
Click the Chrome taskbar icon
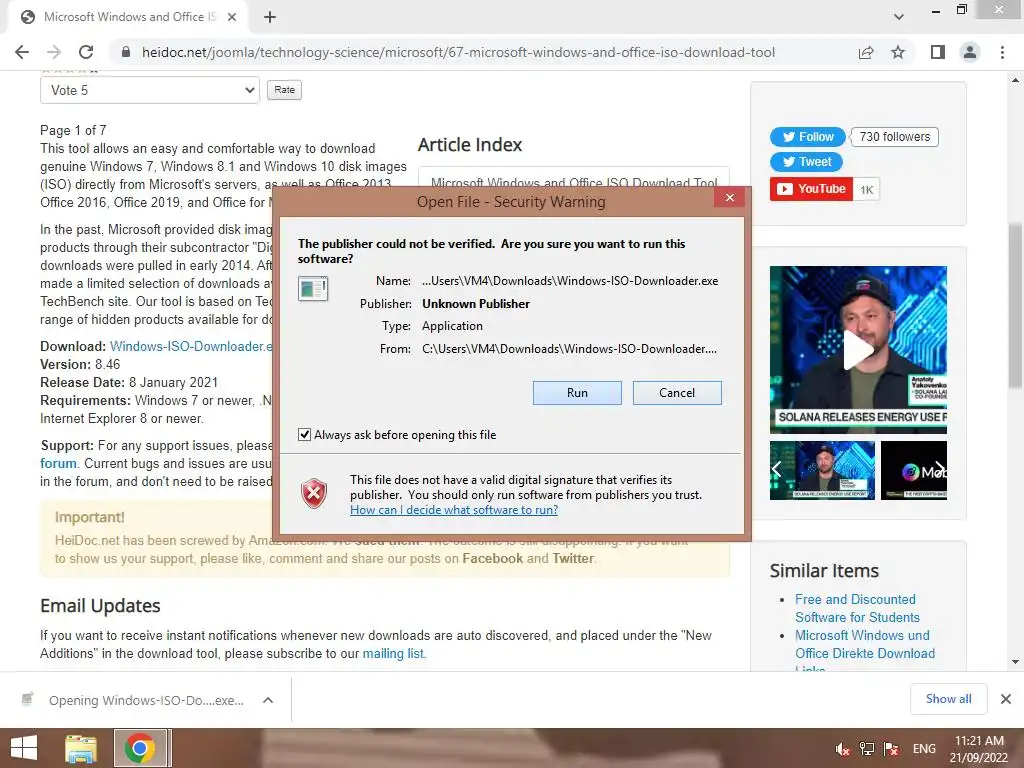click(x=140, y=748)
